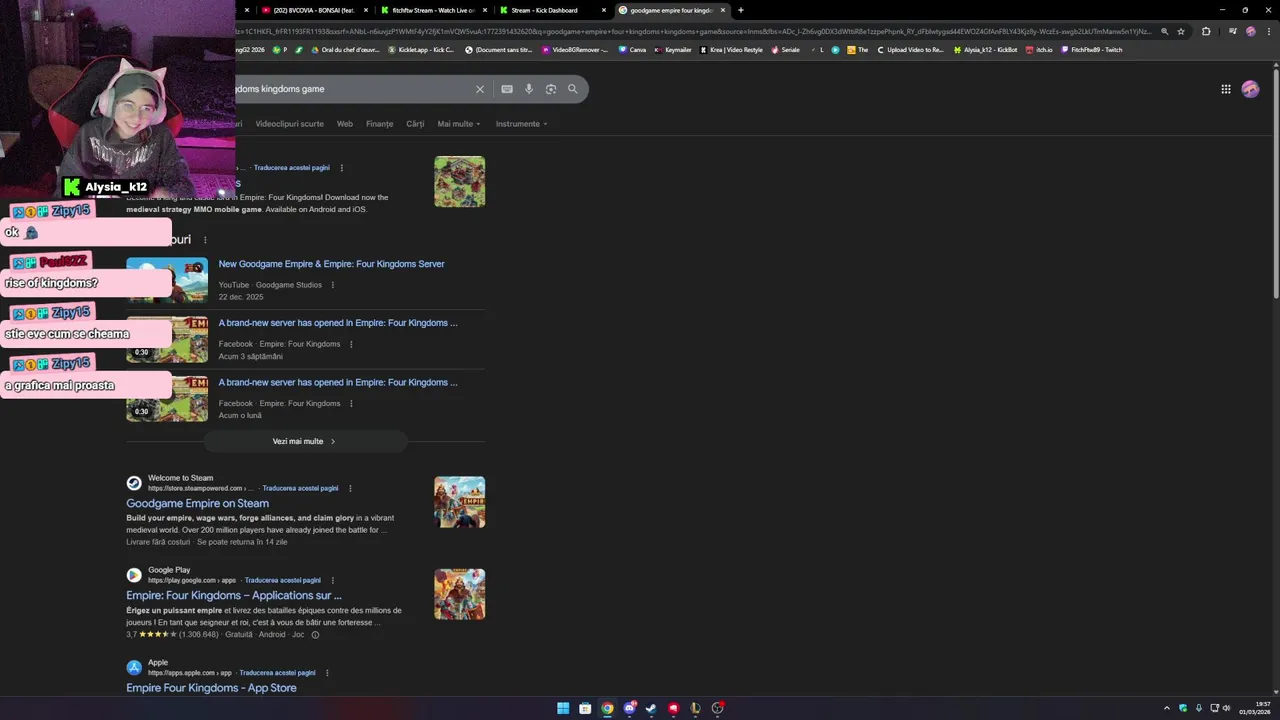Open Facebook video posted Acum 3 săptămâni

[338, 323]
